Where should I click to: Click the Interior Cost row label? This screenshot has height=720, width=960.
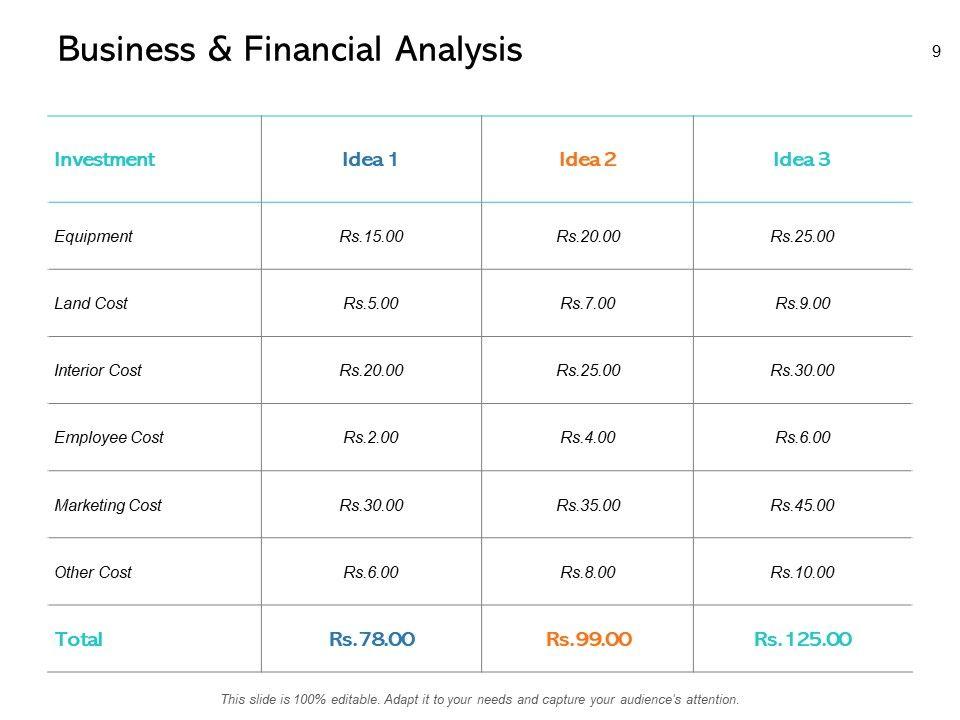[98, 370]
